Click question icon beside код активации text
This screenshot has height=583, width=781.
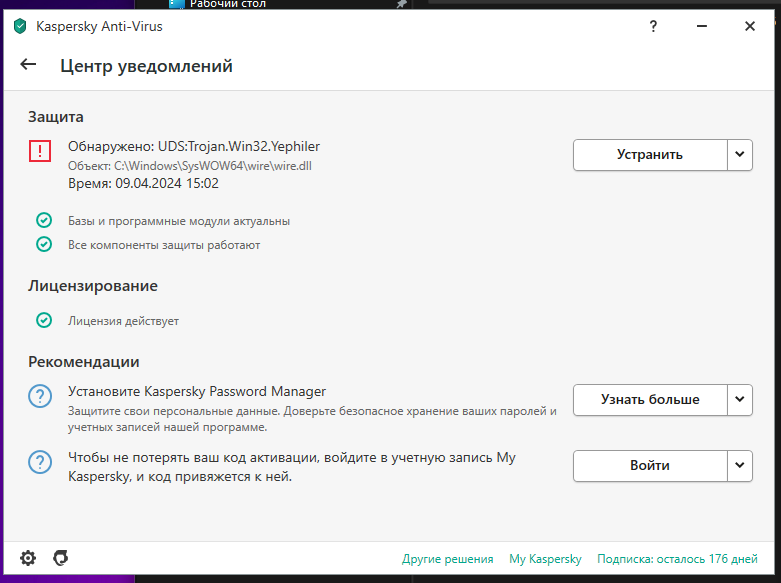click(40, 462)
